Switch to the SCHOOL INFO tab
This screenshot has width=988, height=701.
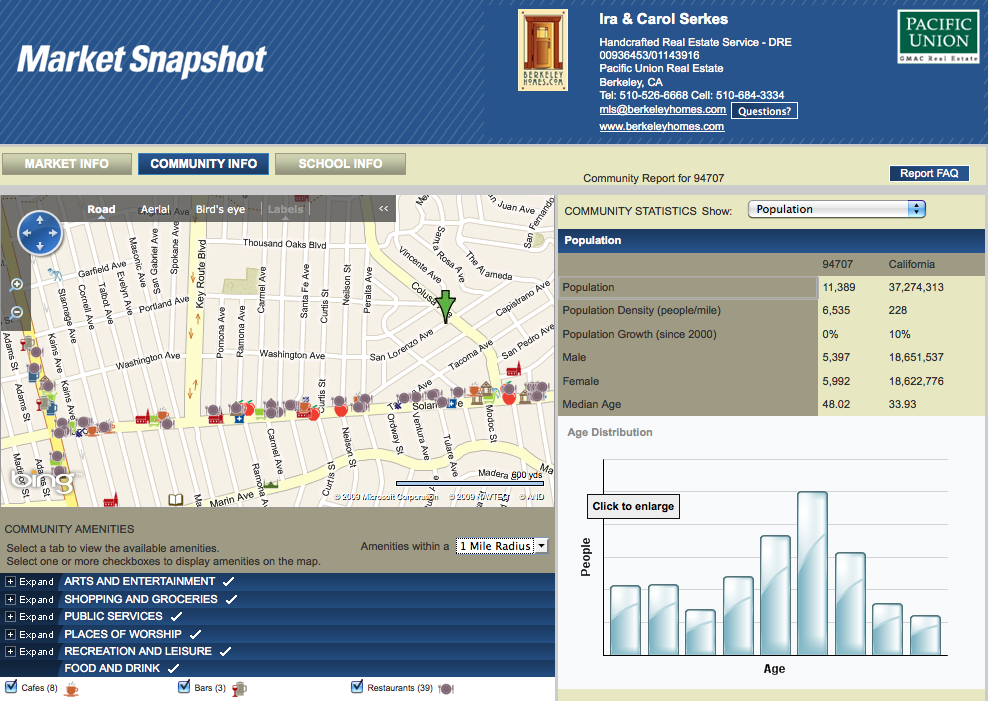pyautogui.click(x=342, y=163)
